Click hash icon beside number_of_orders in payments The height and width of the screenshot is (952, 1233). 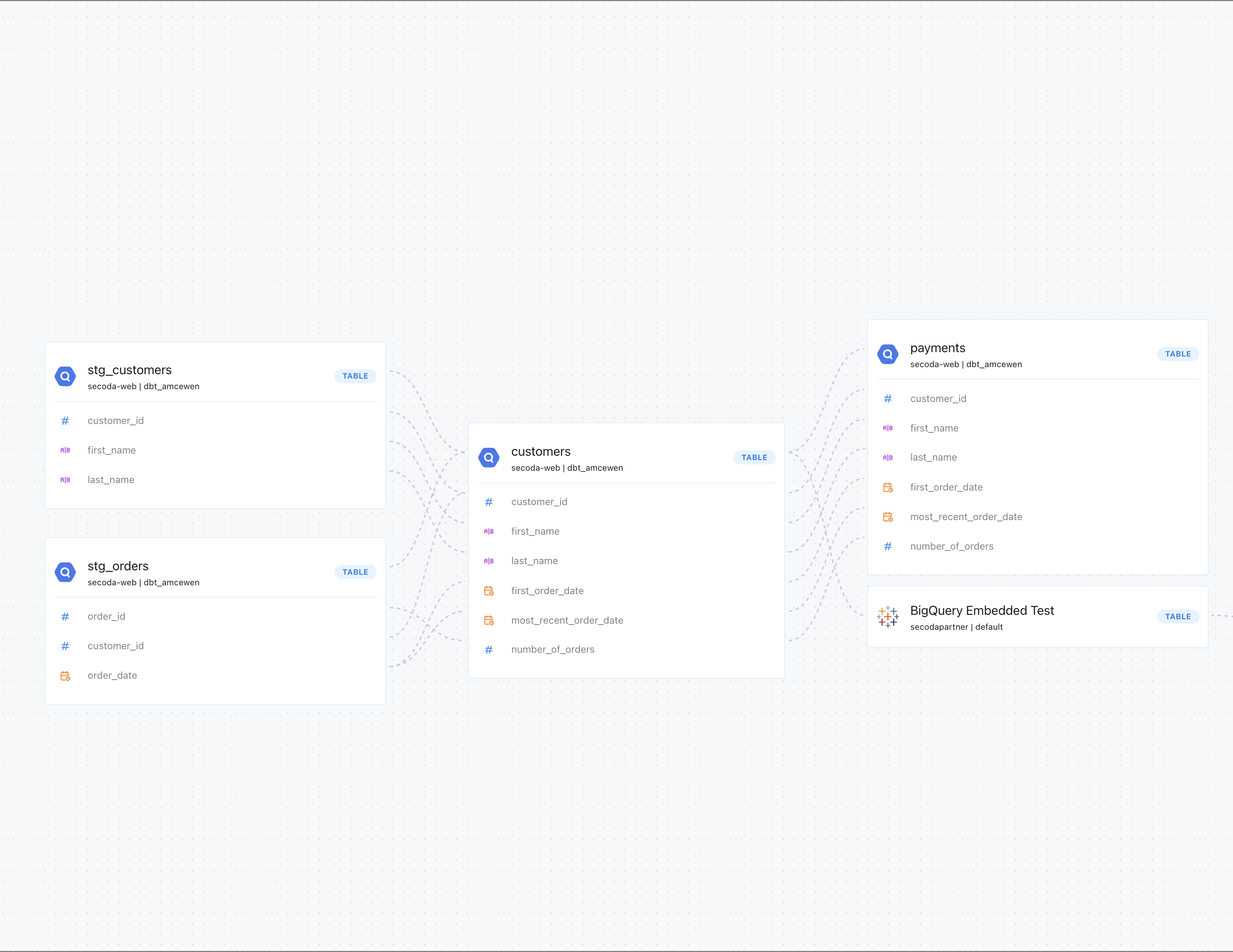point(888,546)
